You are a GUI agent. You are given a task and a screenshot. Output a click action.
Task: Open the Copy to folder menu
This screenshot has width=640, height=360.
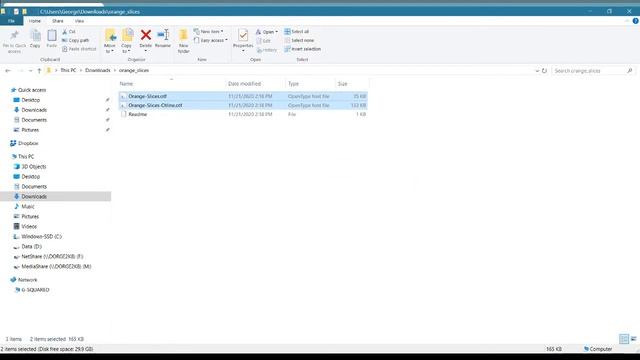coord(127,41)
